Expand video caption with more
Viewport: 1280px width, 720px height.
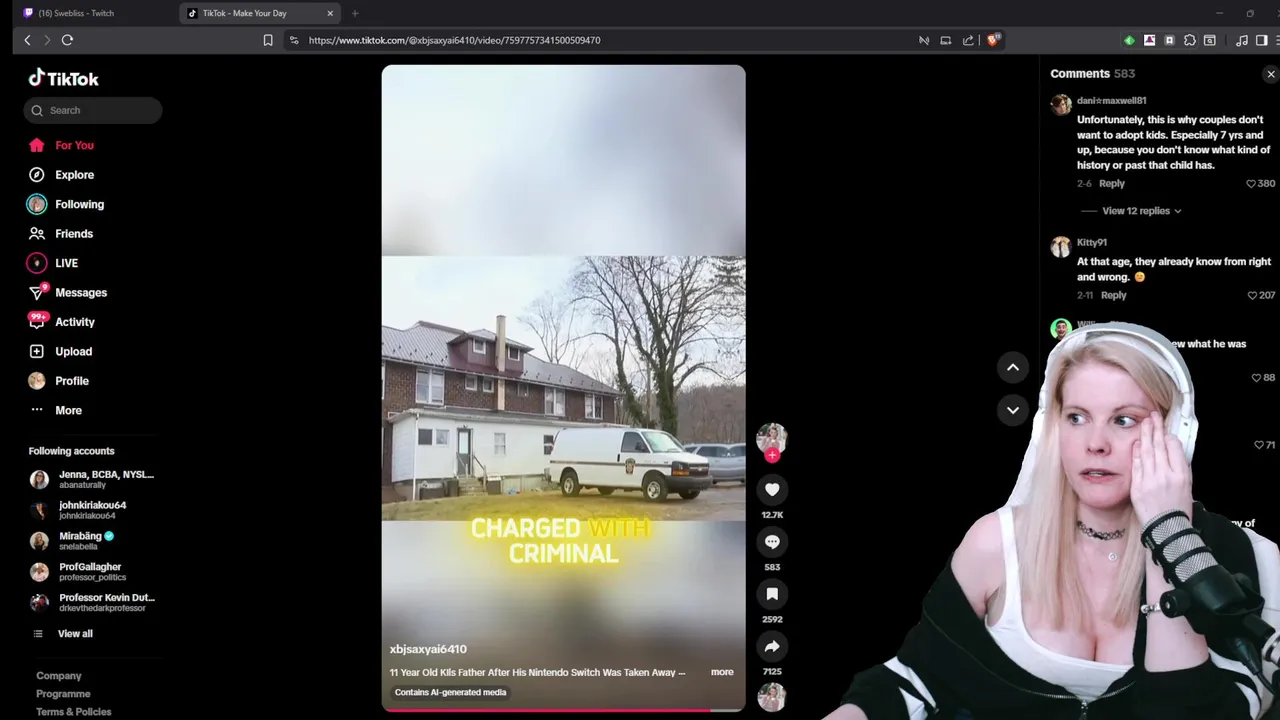tap(722, 672)
